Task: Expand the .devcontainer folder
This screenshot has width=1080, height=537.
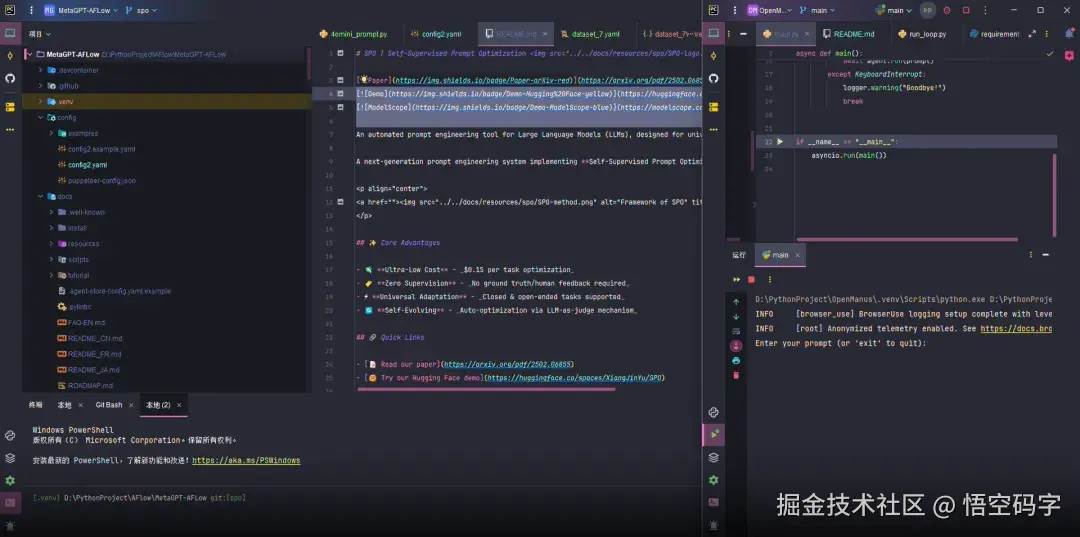Action: tap(41, 70)
